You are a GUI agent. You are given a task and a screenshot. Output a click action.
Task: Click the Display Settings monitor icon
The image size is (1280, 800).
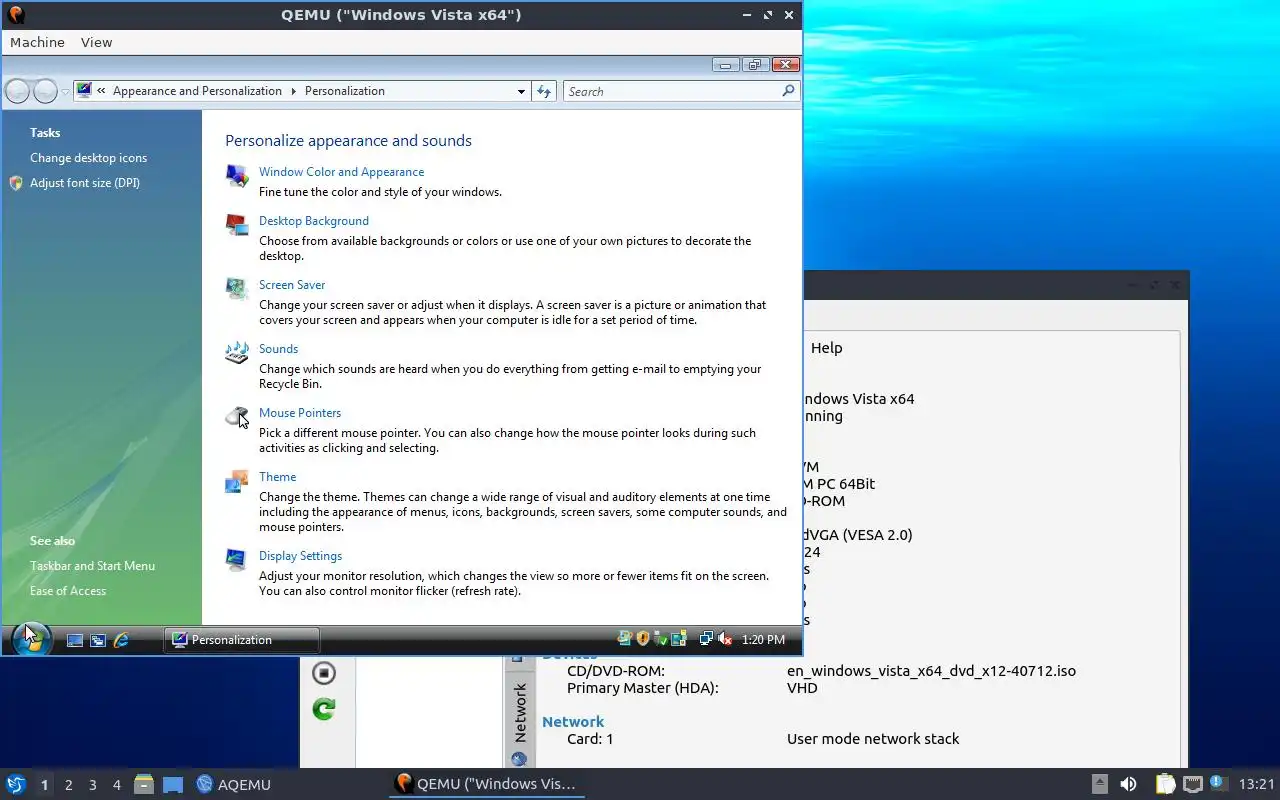pos(237,560)
